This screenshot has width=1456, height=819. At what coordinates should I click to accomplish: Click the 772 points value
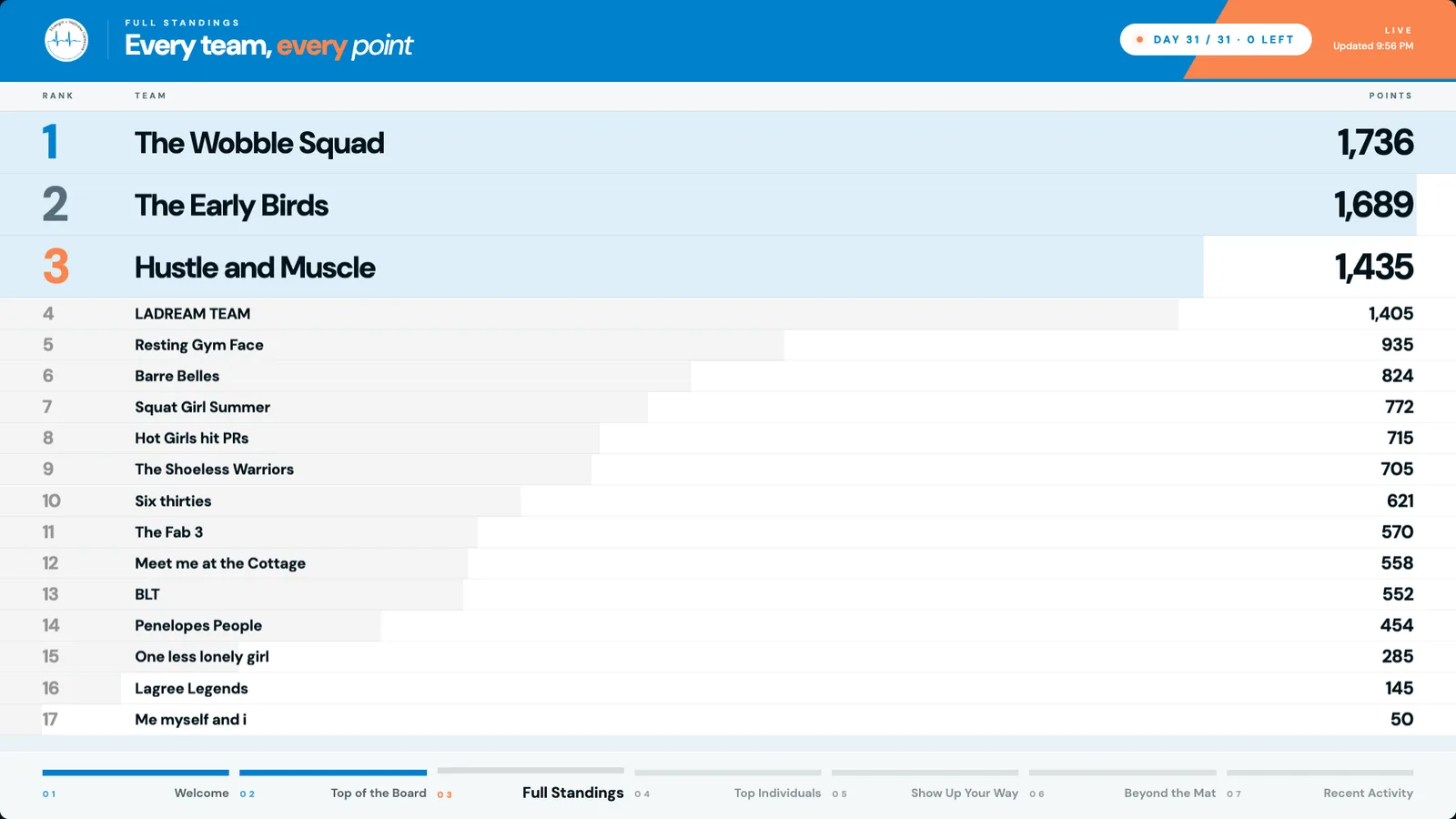pos(1400,407)
